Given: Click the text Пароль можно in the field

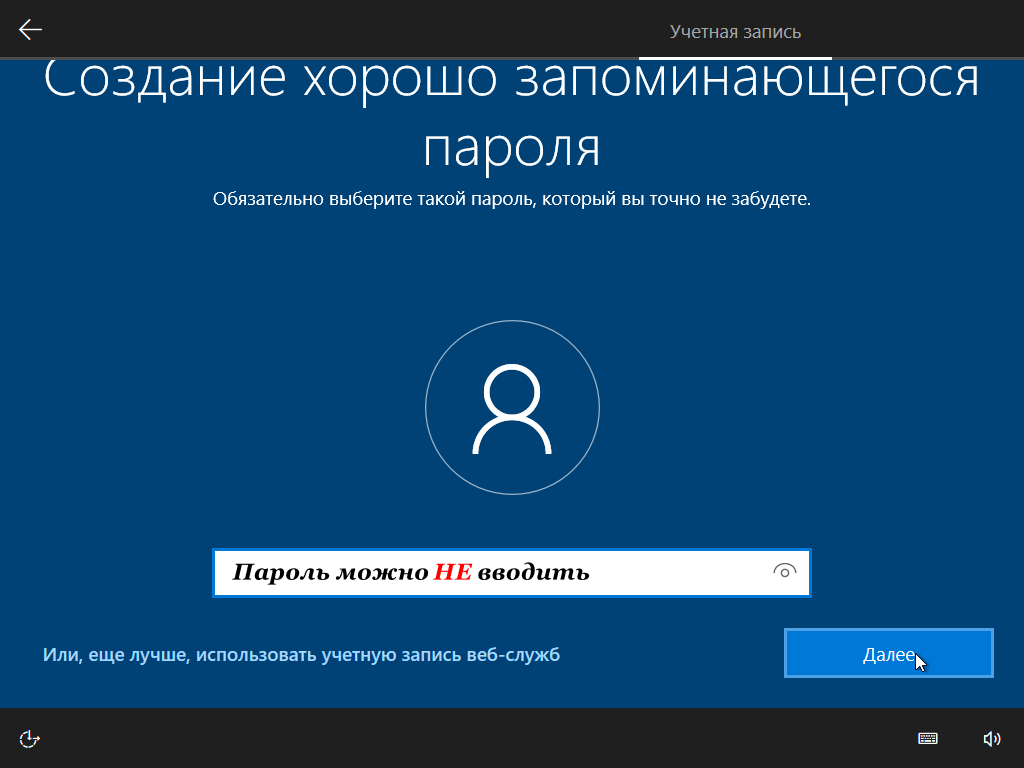Looking at the screenshot, I should coord(331,573).
